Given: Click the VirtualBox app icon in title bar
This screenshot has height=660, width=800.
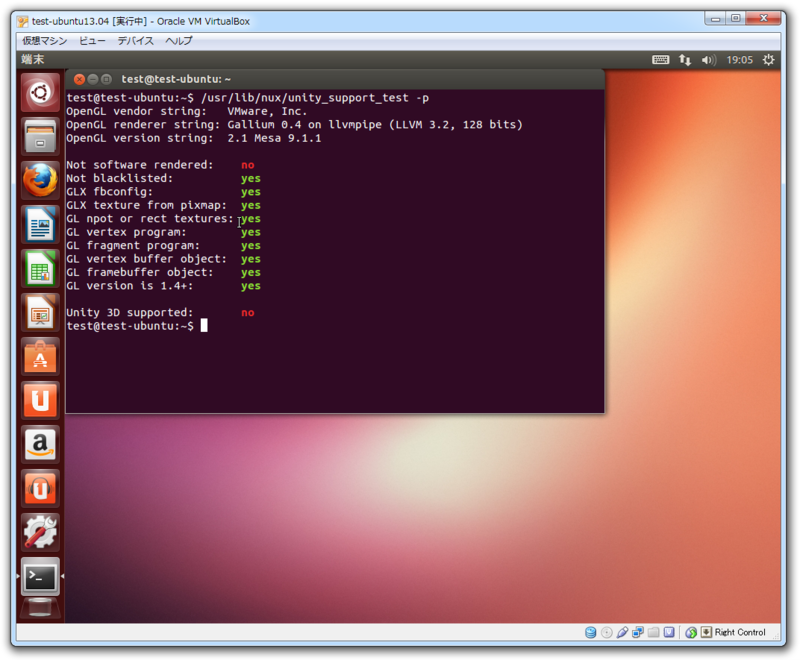Looking at the screenshot, I should point(22,21).
